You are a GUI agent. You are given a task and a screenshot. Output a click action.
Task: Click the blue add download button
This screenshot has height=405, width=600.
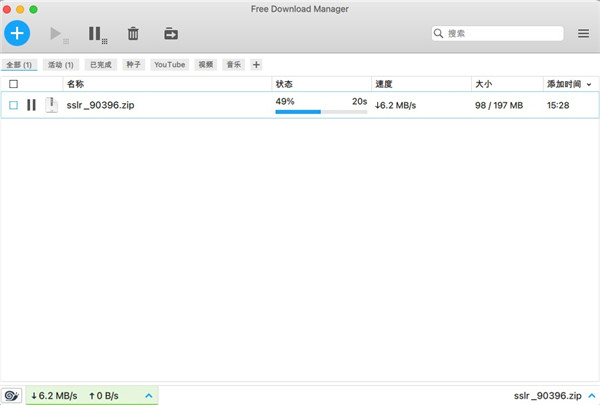tap(17, 33)
